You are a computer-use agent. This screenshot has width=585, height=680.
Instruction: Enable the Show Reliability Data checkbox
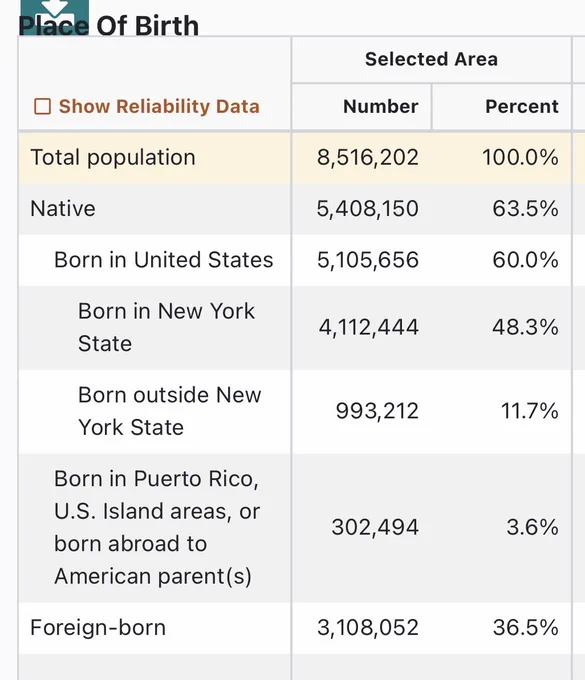pyautogui.click(x=42, y=106)
